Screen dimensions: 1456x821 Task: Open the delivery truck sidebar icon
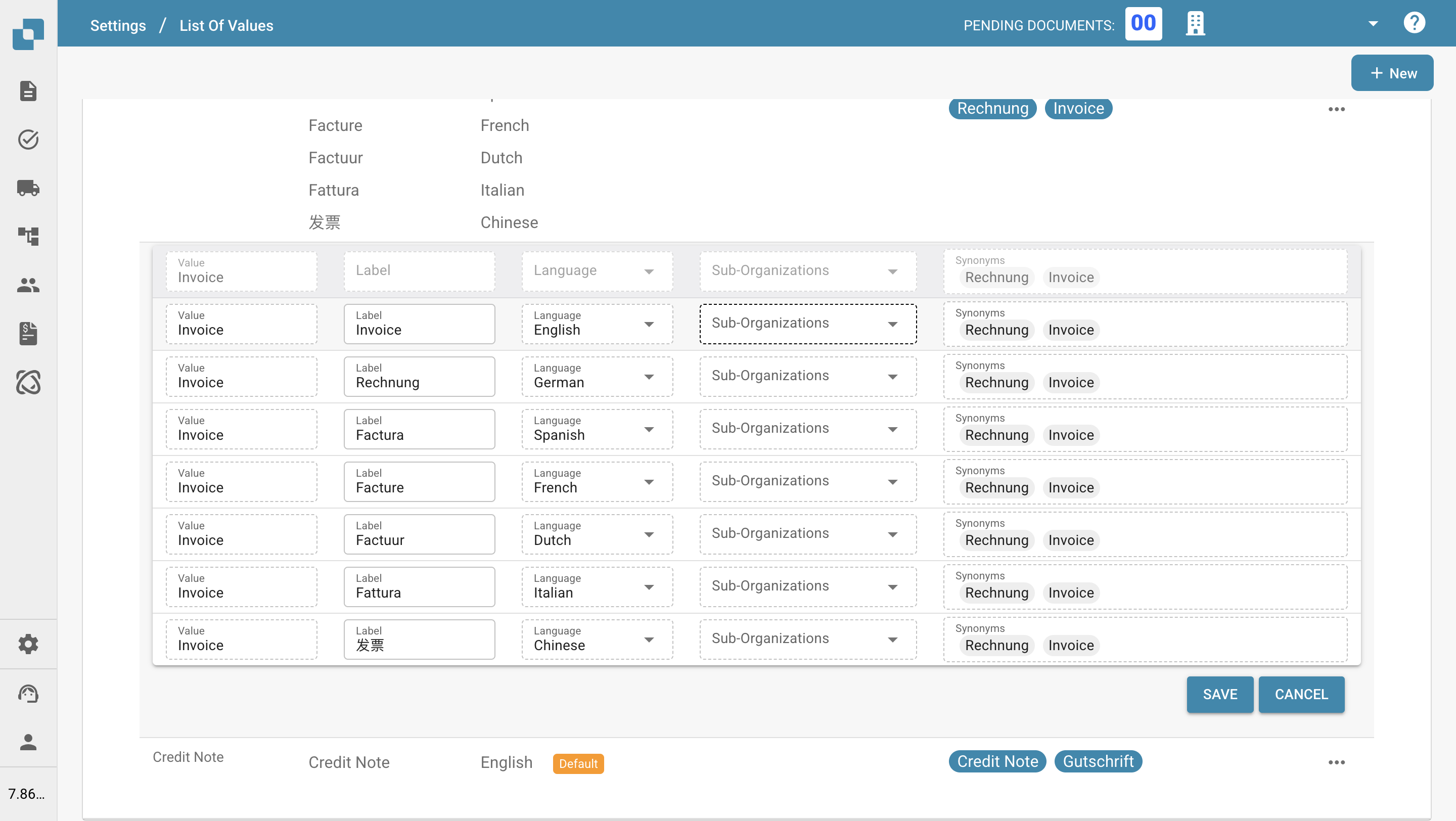(28, 188)
